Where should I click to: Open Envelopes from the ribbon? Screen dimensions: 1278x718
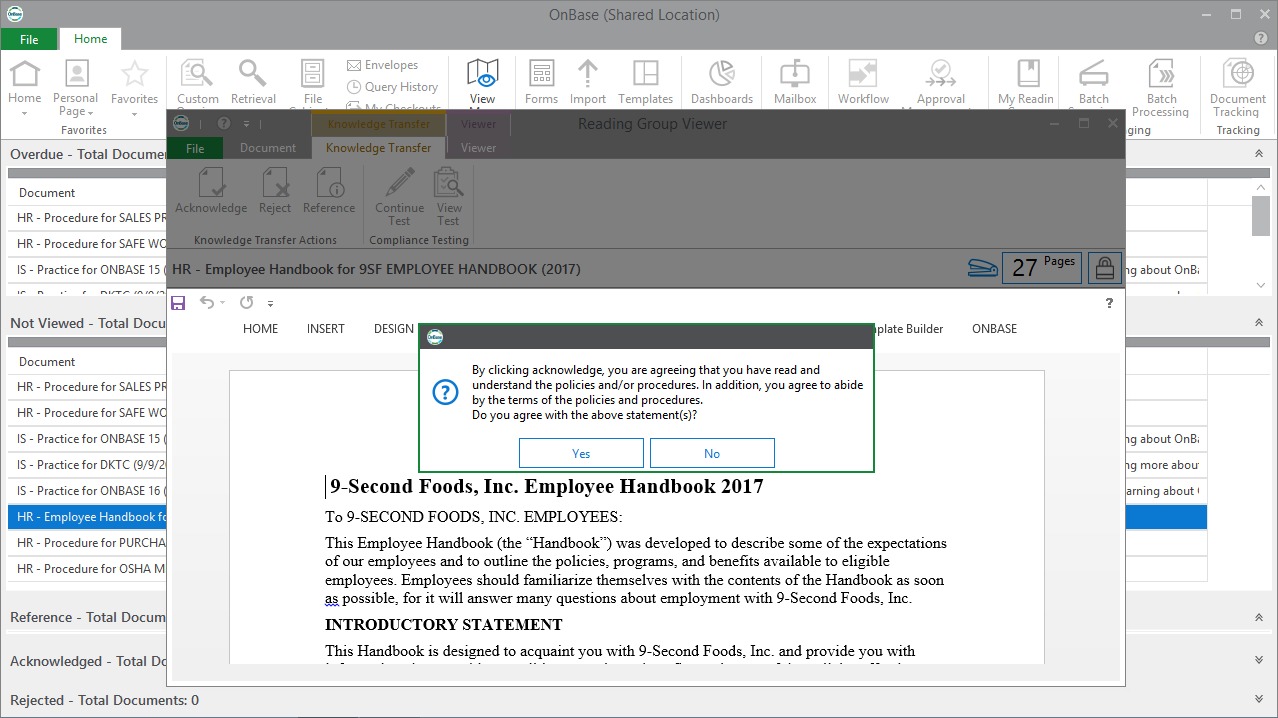[382, 65]
